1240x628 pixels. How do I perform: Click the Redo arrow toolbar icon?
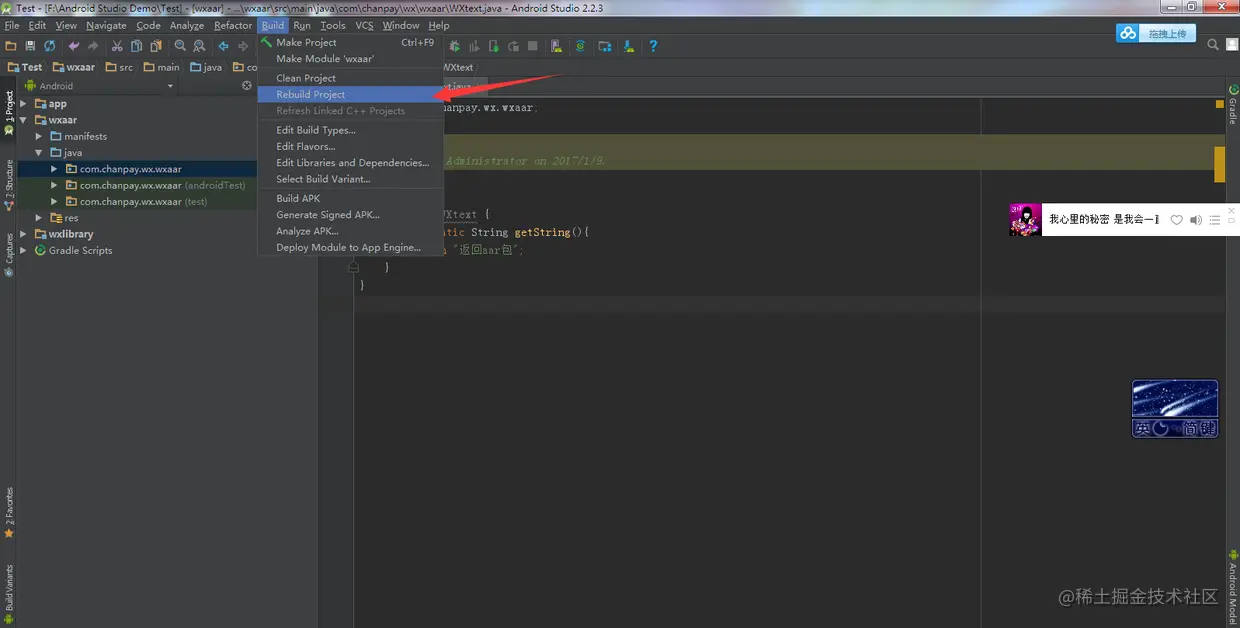[93, 46]
